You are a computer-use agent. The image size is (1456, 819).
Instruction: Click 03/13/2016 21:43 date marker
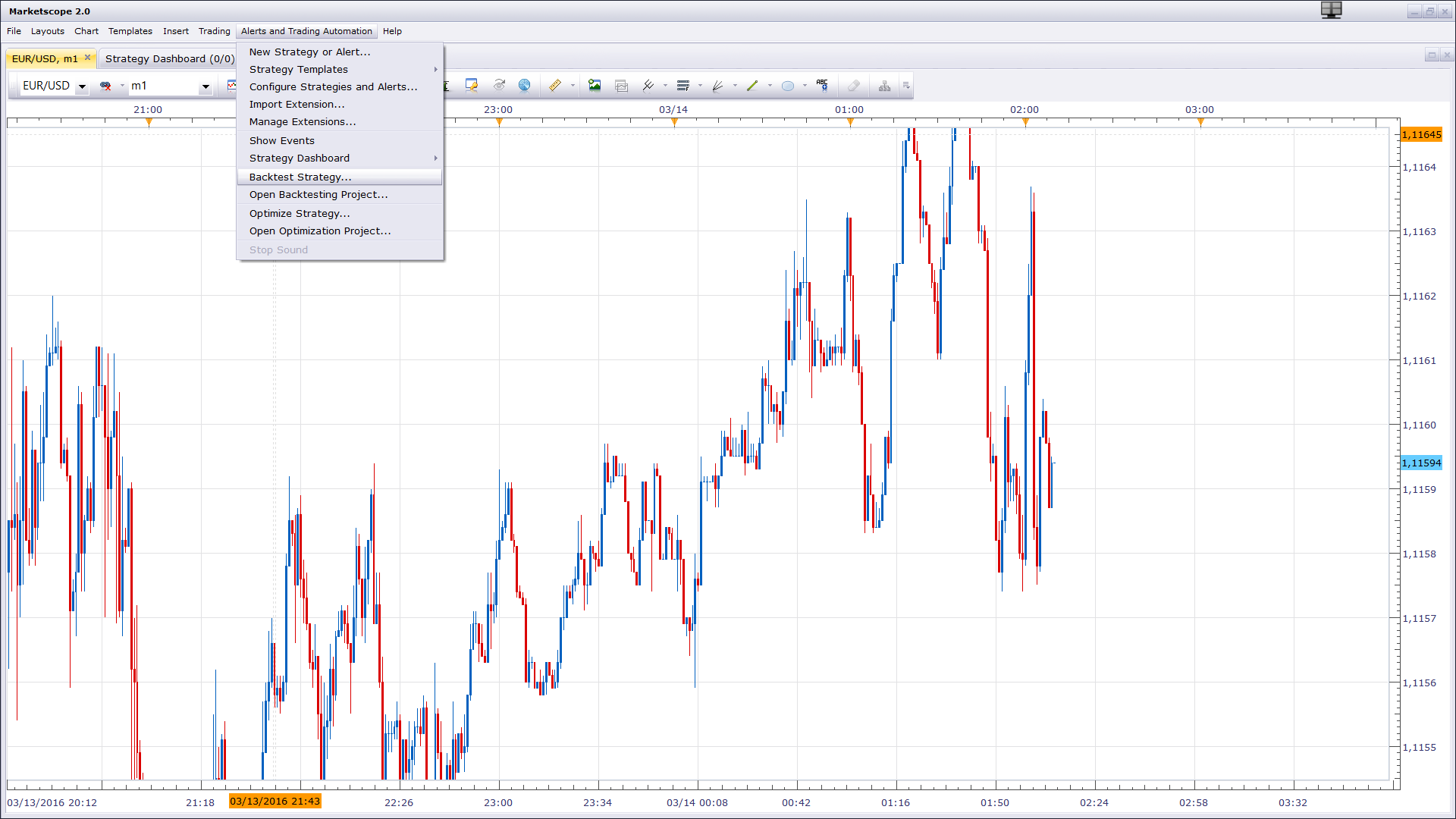click(x=275, y=801)
